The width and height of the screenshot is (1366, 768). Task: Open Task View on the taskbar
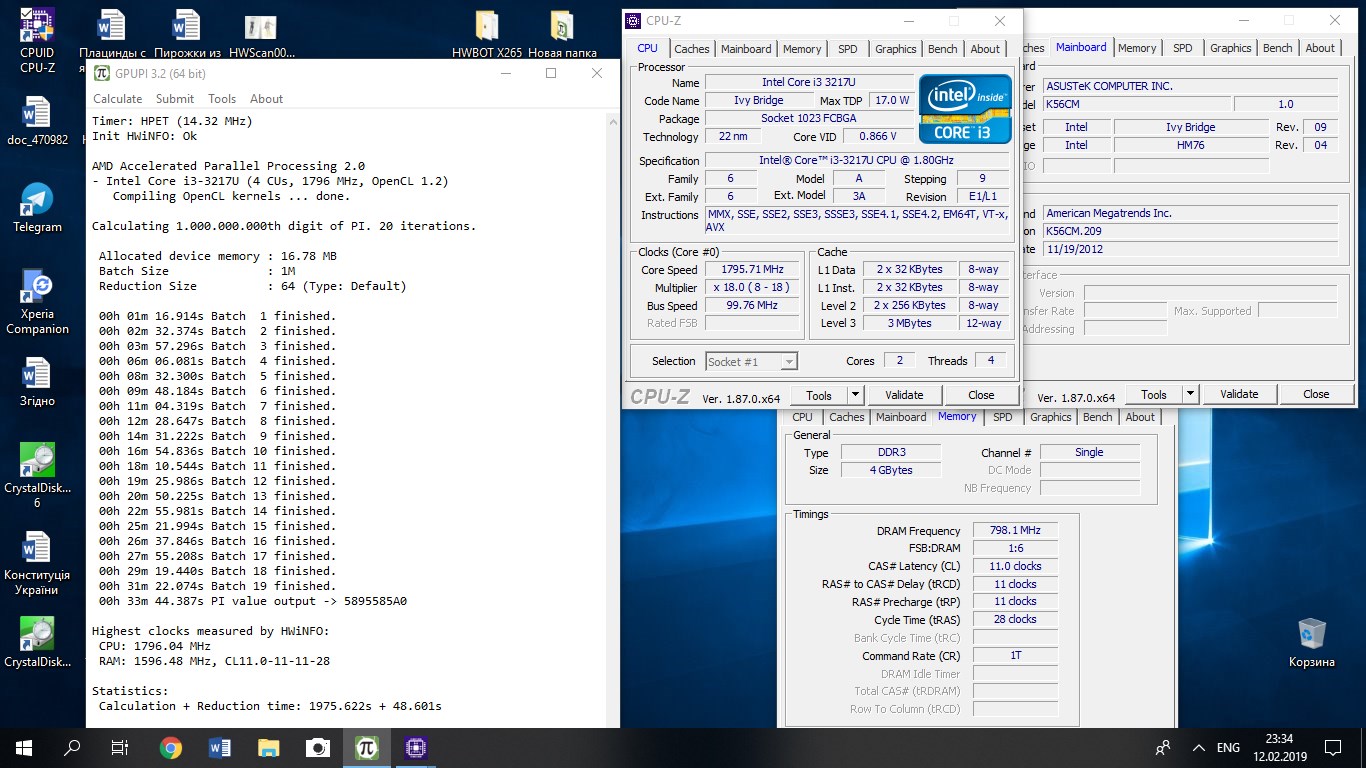[x=120, y=747]
